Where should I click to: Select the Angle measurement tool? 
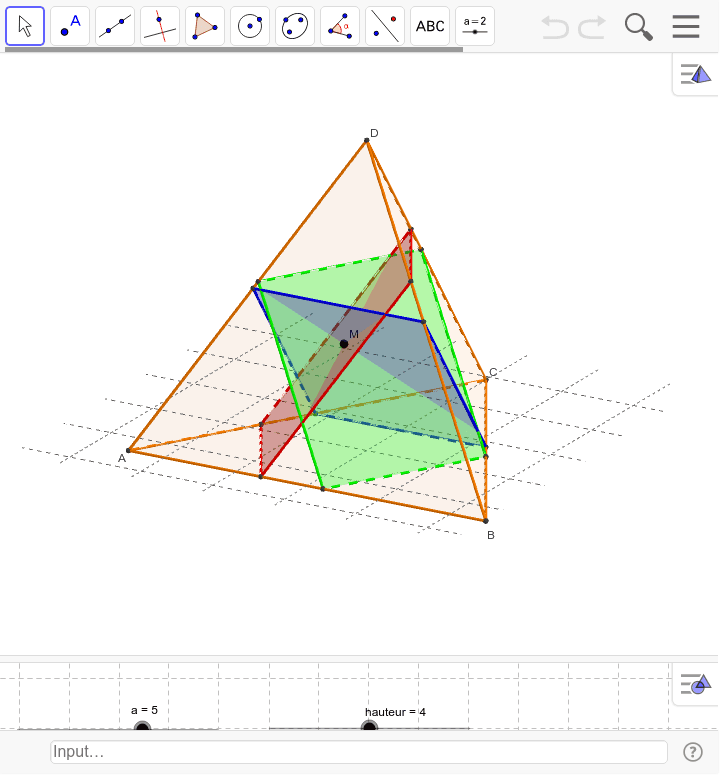click(339, 26)
